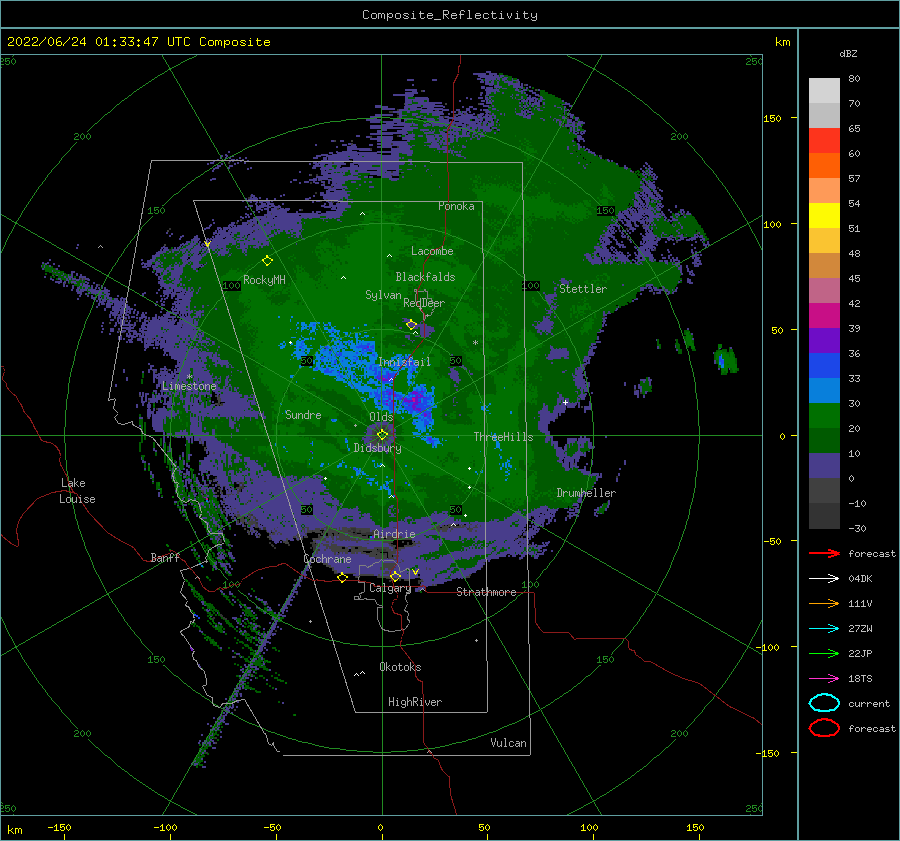The image size is (900, 841).
Task: Click the Composite_Reflectivity title
Action: click(450, 15)
